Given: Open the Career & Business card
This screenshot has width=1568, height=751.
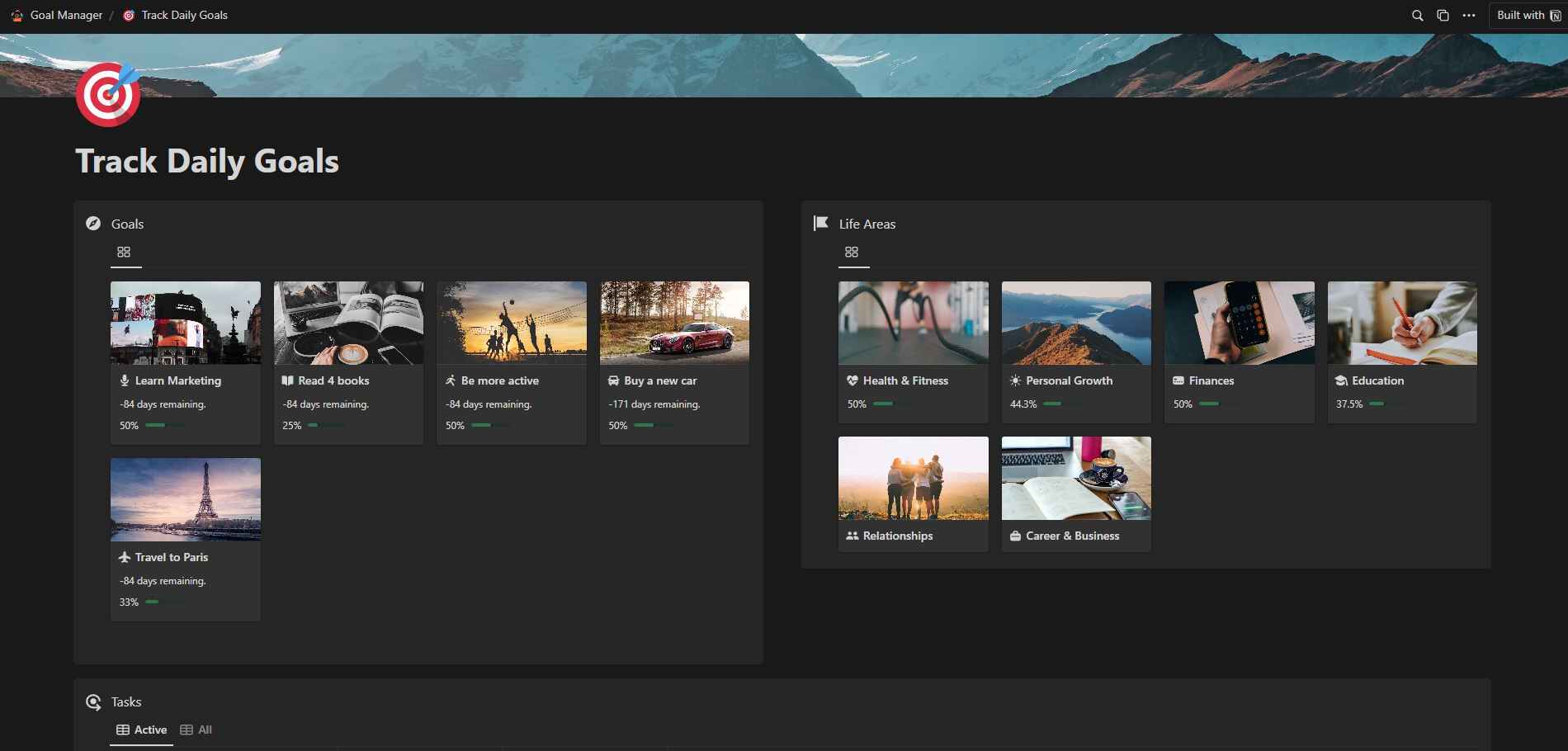Looking at the screenshot, I should [x=1075, y=494].
